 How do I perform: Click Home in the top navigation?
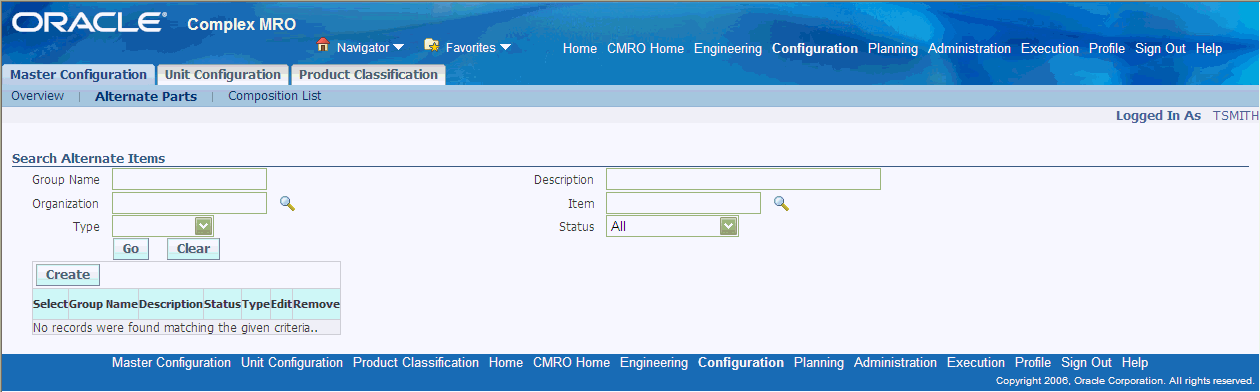[x=580, y=48]
